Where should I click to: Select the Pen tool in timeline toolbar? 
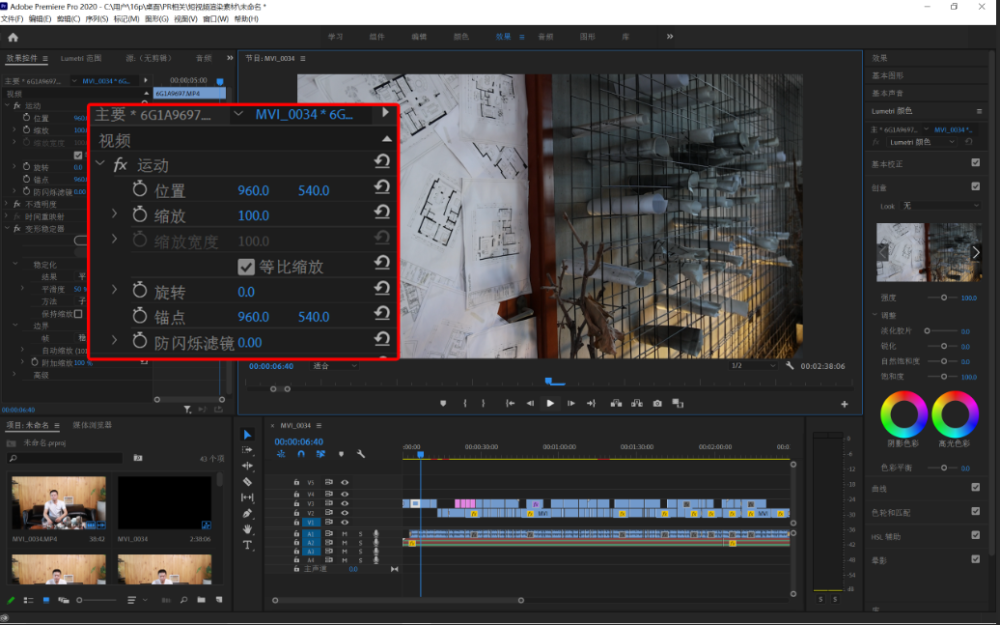[x=247, y=513]
